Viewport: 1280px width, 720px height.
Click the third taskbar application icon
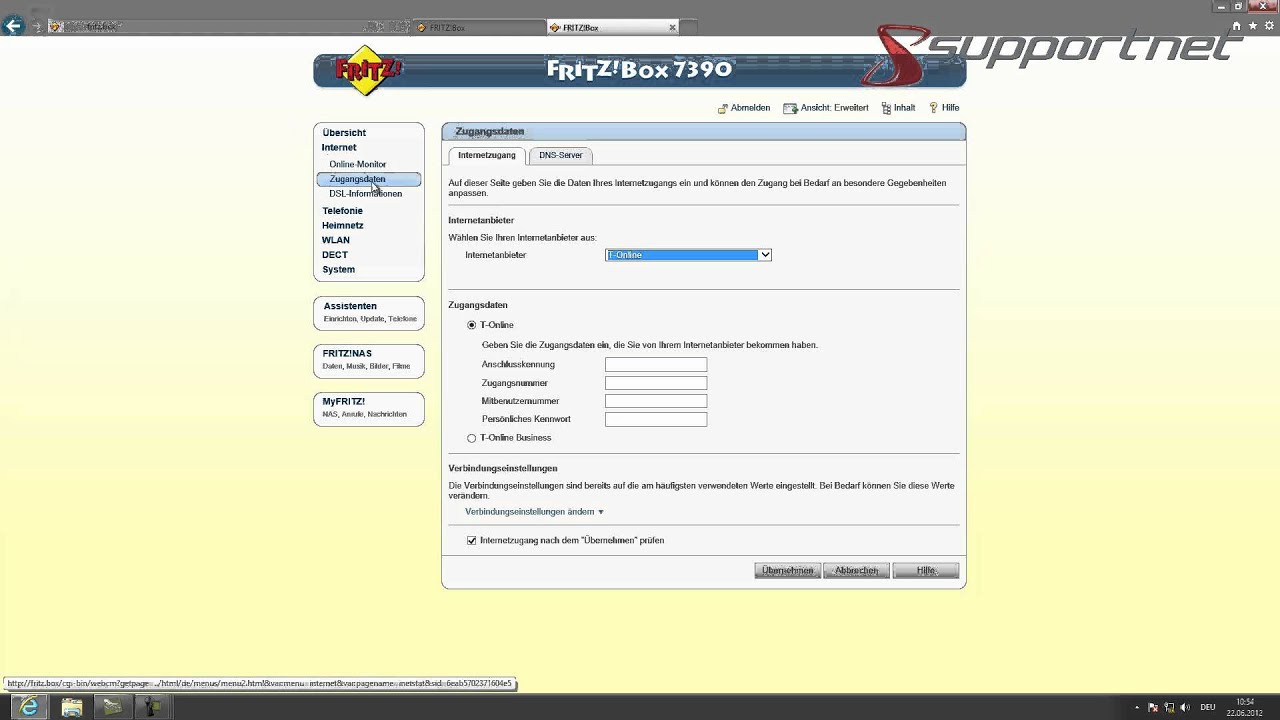click(112, 707)
